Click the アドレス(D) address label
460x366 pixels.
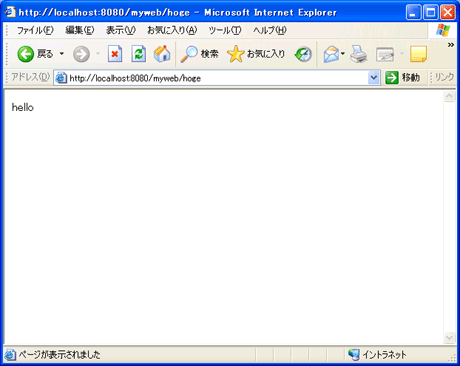click(x=30, y=77)
